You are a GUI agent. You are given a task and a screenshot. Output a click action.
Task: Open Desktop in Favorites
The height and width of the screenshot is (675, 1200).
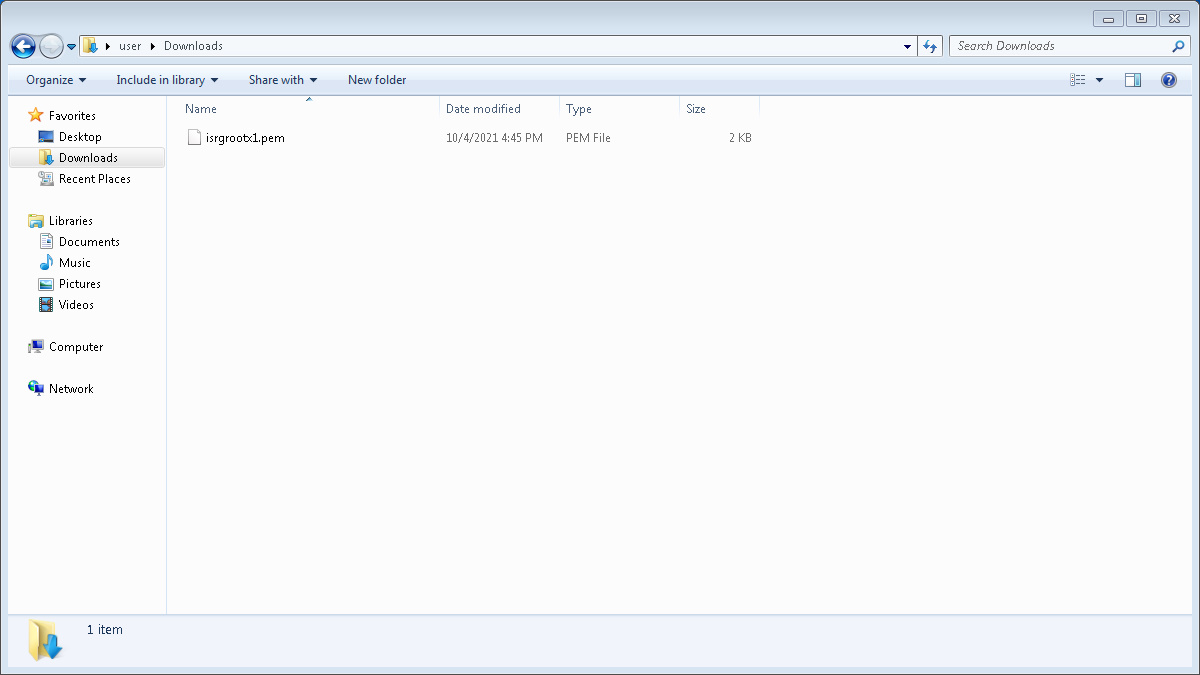(80, 137)
